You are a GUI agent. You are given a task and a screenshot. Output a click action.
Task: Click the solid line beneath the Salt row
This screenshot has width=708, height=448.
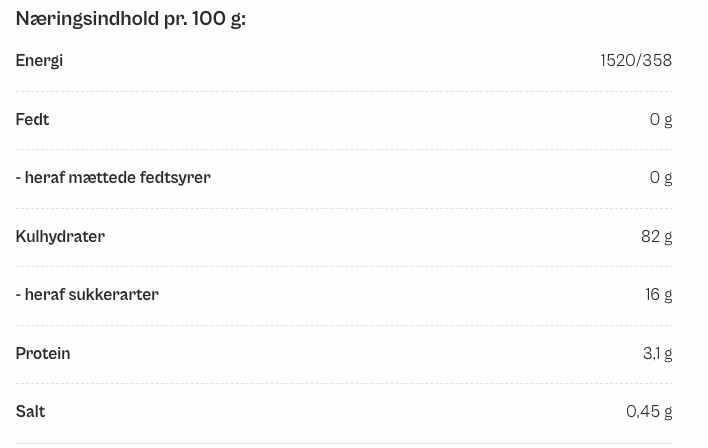pos(344,443)
